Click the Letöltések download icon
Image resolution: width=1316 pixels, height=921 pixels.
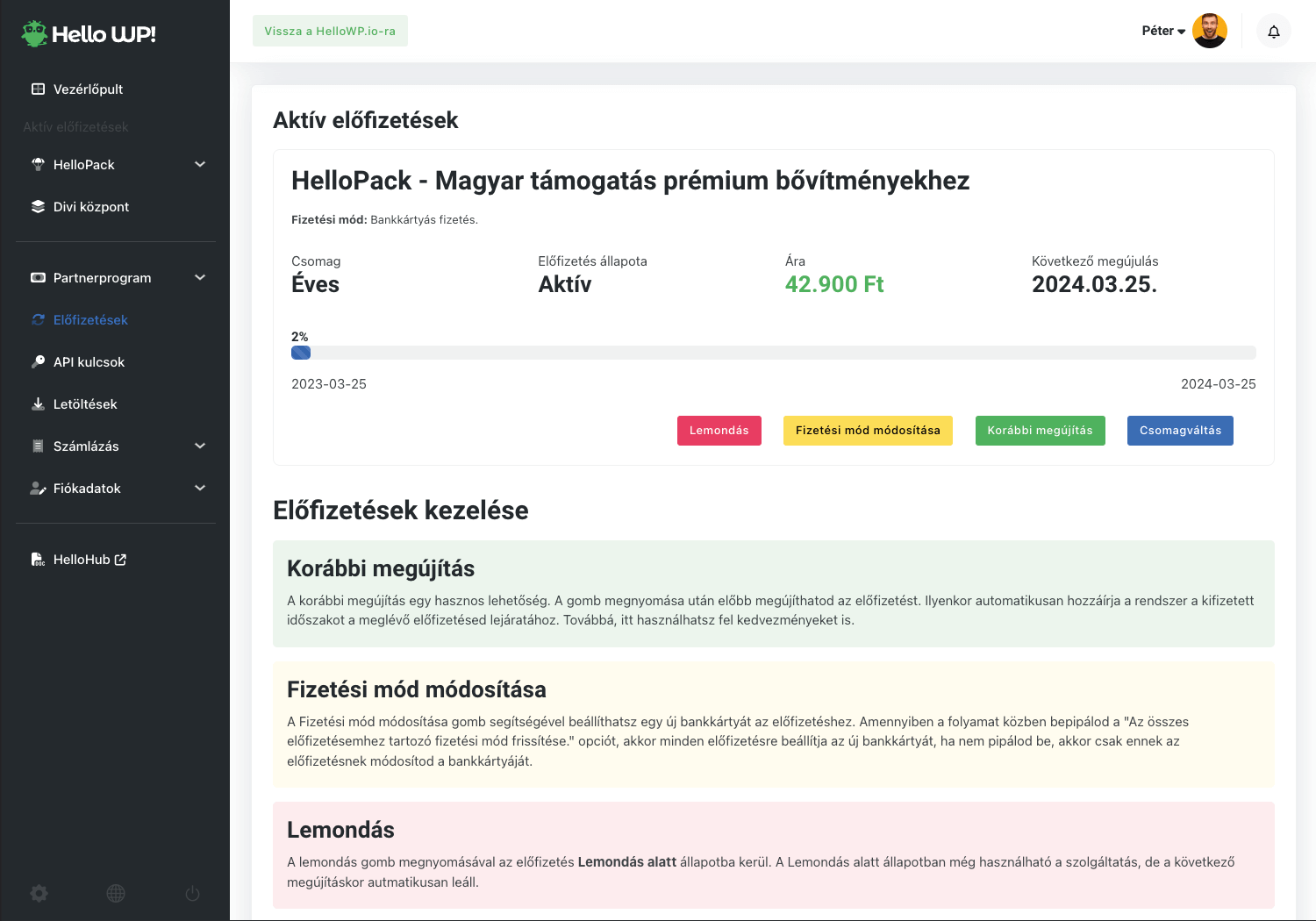click(x=38, y=403)
